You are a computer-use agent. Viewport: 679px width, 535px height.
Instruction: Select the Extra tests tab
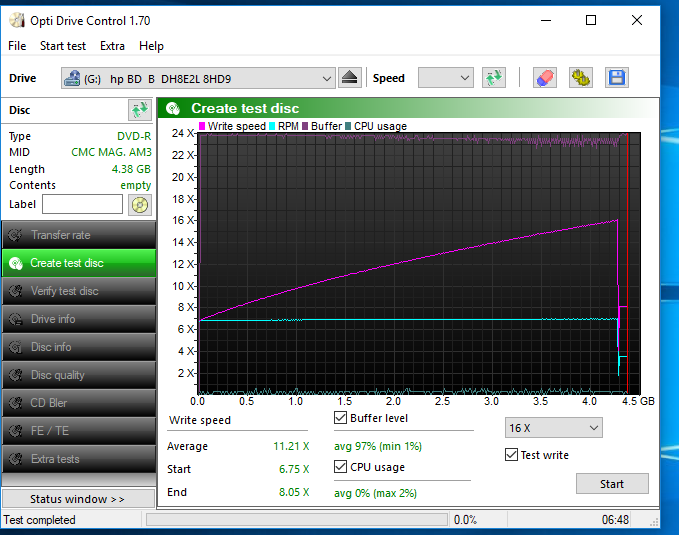pyautogui.click(x=79, y=459)
